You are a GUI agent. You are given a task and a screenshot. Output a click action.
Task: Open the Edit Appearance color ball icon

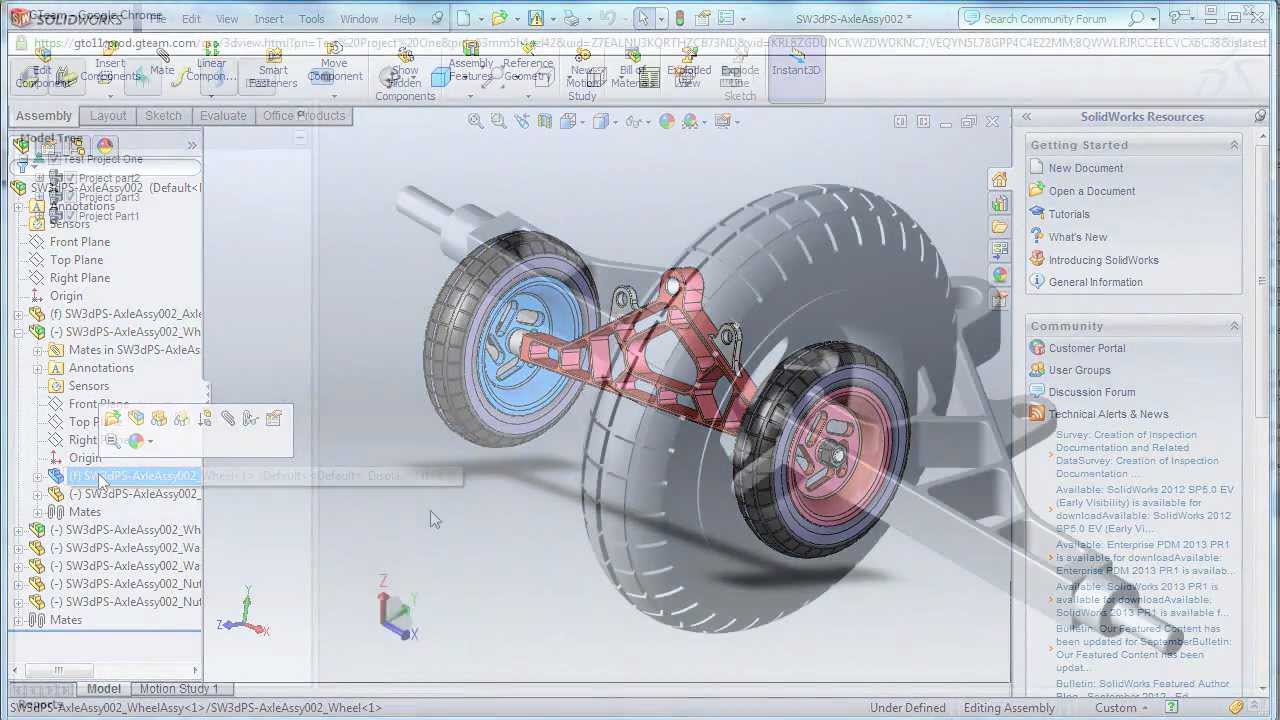pyautogui.click(x=667, y=121)
